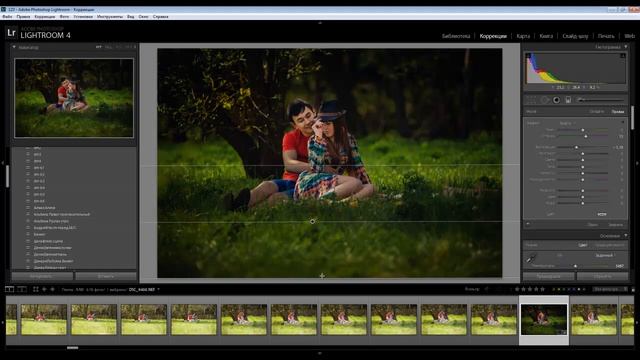Collapse the Гистограмма panel triangle
The height and width of the screenshot is (360, 640).
[x=626, y=47]
